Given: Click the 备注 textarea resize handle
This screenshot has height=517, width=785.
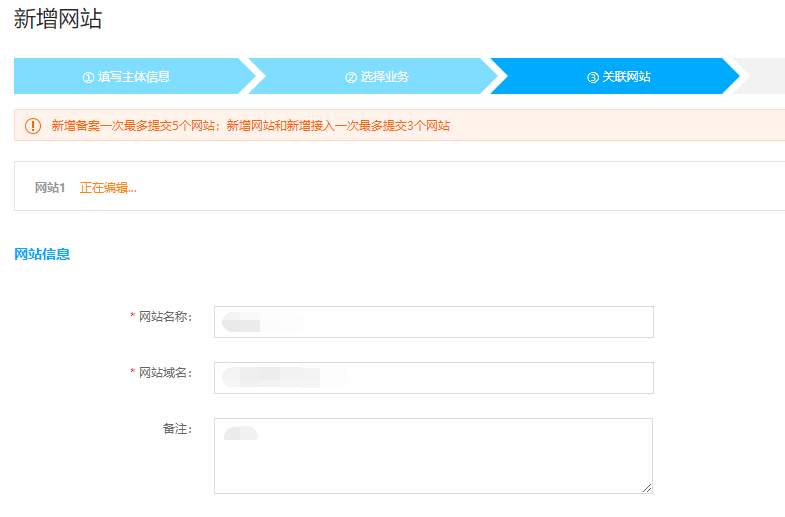Looking at the screenshot, I should [x=647, y=488].
